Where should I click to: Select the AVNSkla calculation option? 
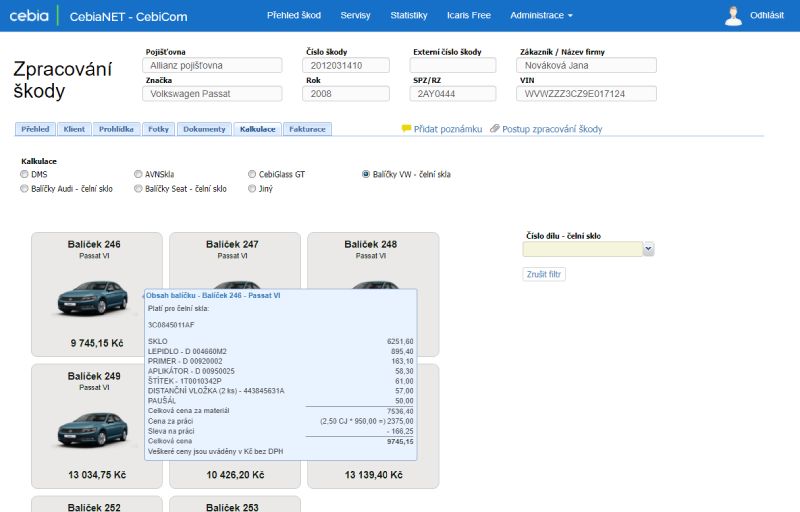click(138, 174)
